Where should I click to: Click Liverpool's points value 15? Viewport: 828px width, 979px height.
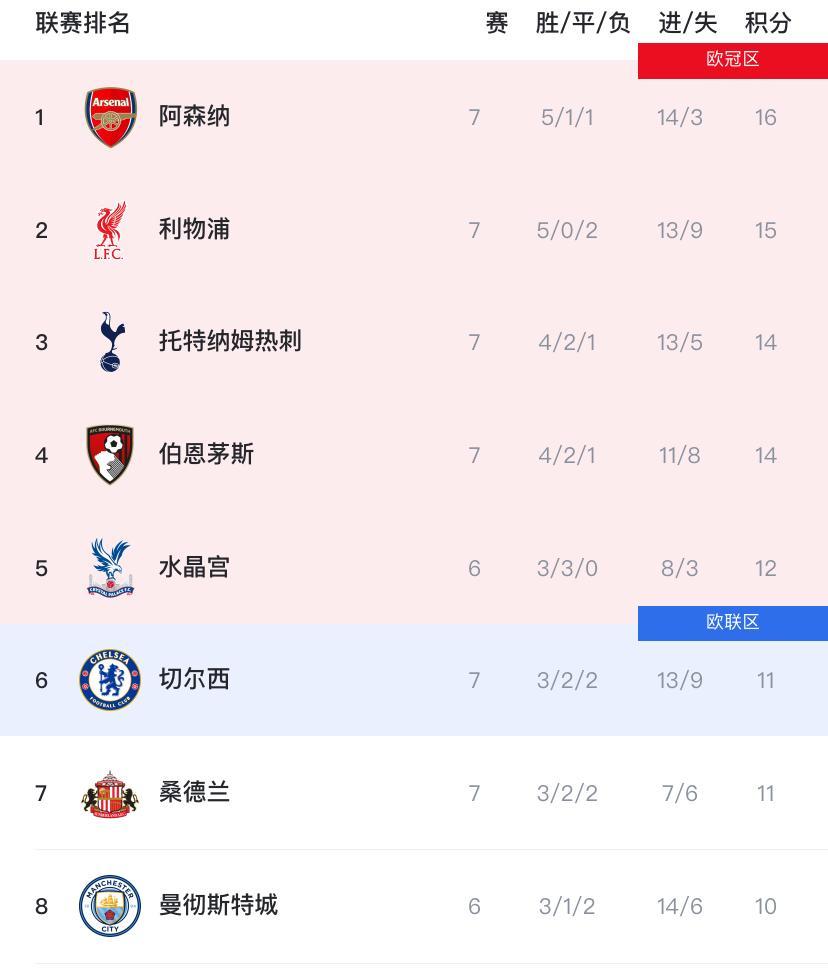point(765,229)
